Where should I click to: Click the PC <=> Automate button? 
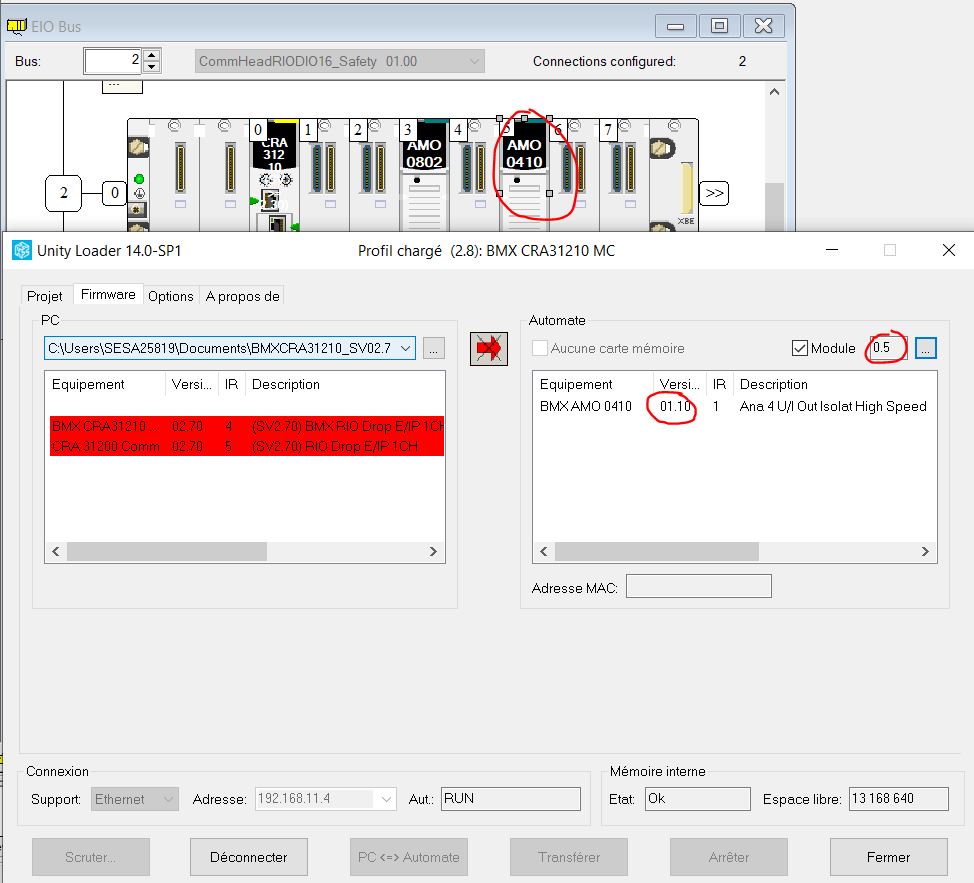pyautogui.click(x=409, y=857)
